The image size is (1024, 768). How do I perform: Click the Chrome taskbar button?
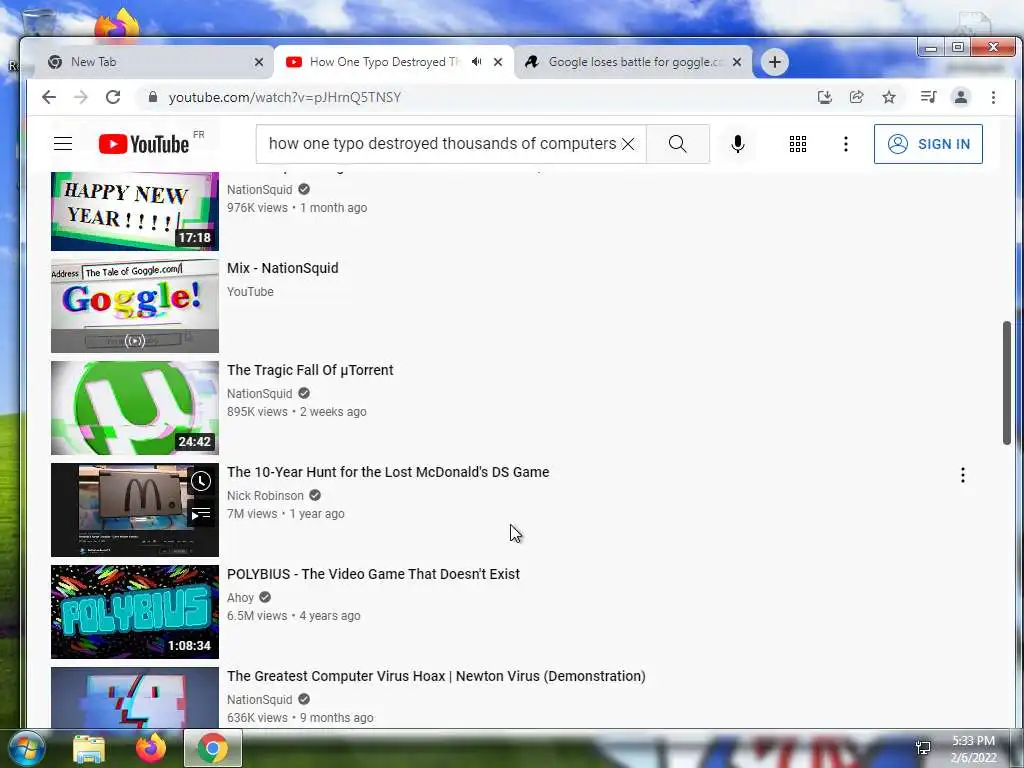click(213, 748)
